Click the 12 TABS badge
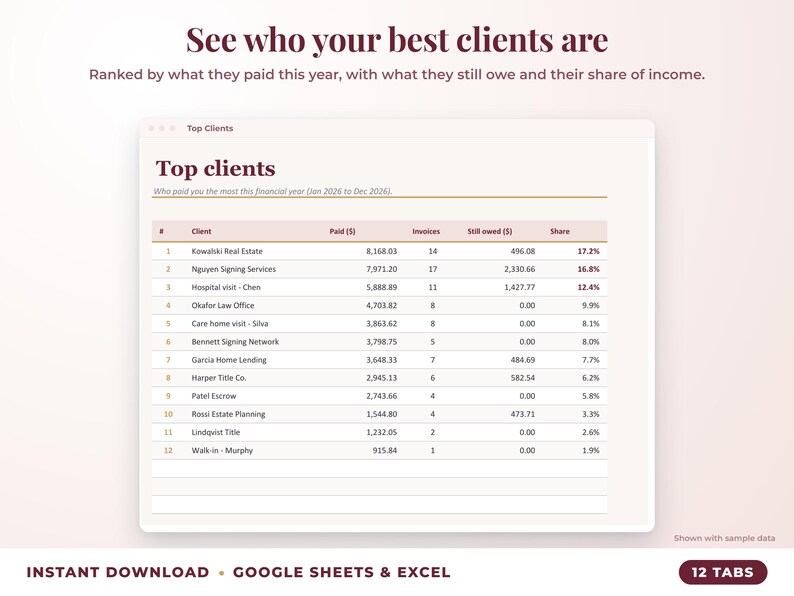The width and height of the screenshot is (794, 596). click(x=723, y=572)
